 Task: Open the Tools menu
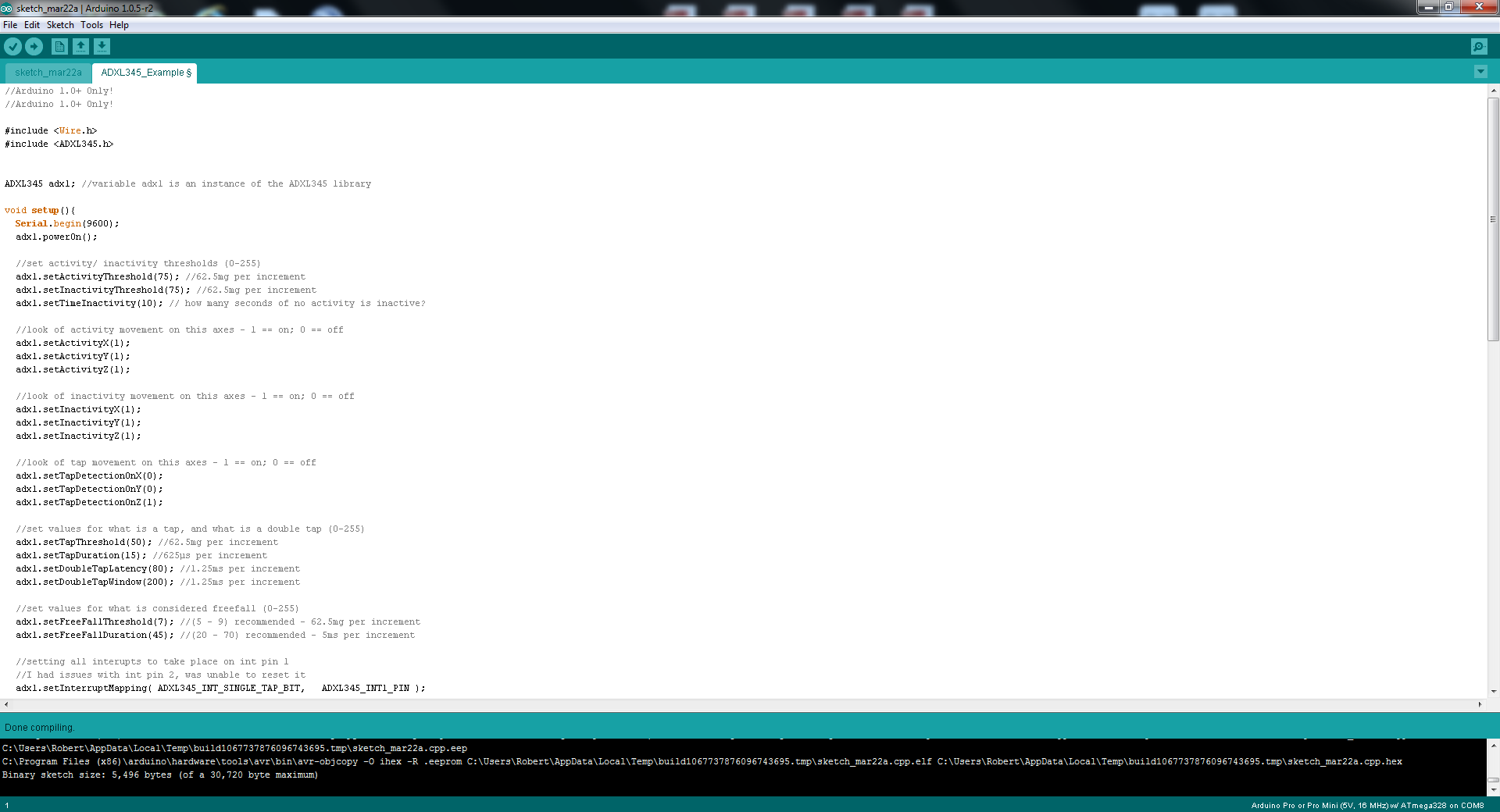click(x=91, y=25)
